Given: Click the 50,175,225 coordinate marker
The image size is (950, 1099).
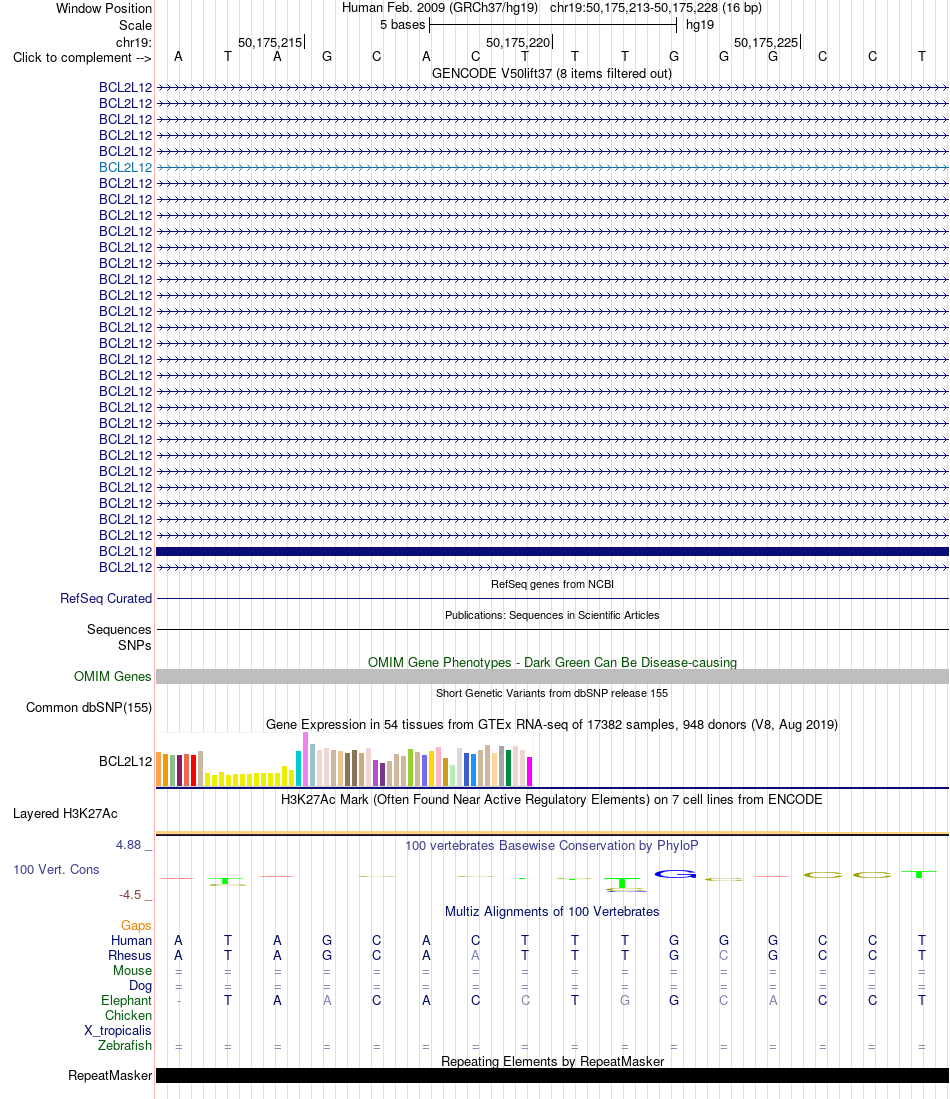Looking at the screenshot, I should click(x=767, y=43).
